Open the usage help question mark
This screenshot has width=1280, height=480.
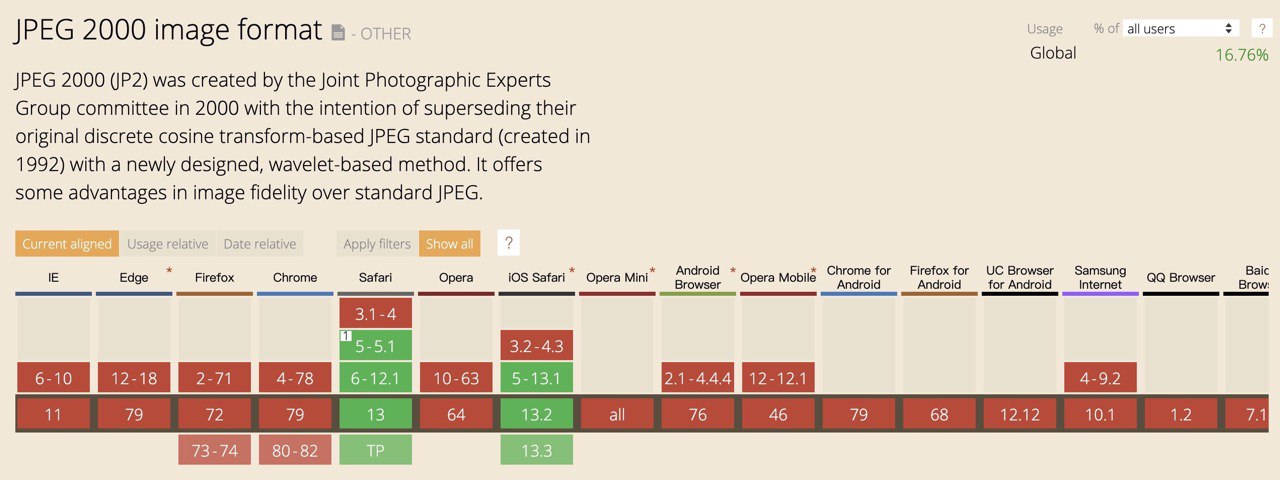click(1261, 29)
